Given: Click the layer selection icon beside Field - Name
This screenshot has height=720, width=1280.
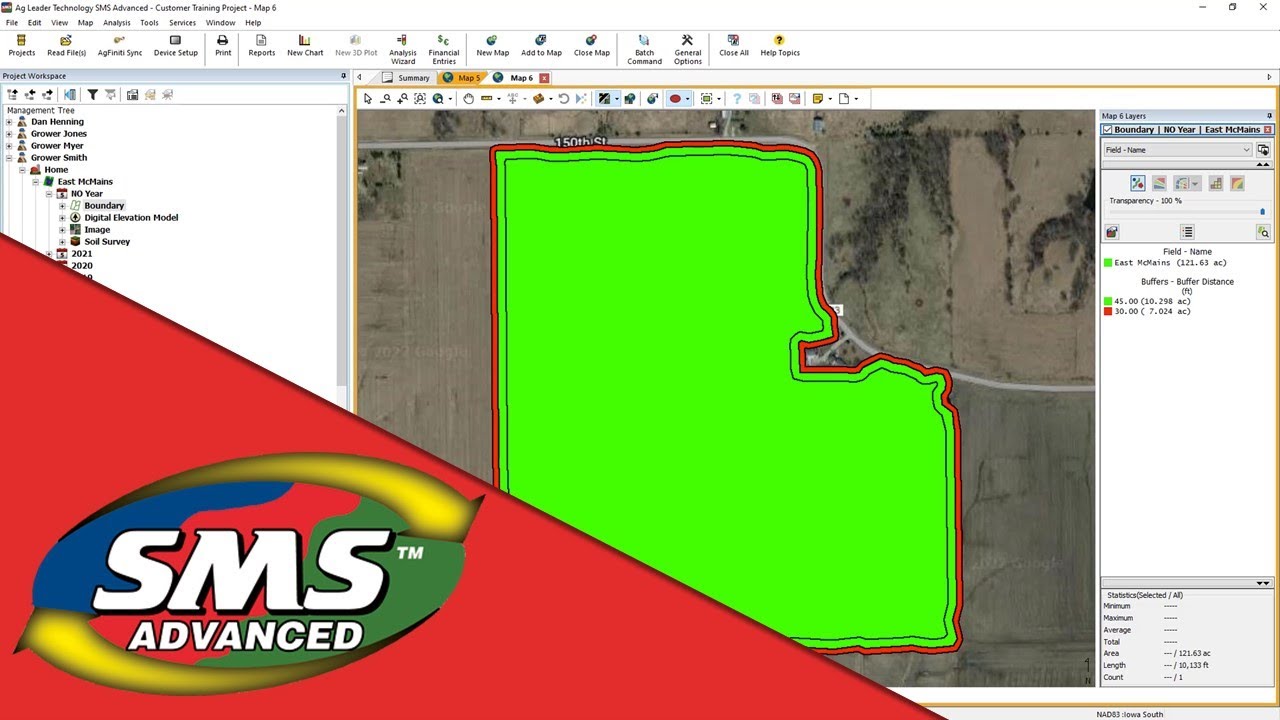Looking at the screenshot, I should (x=1264, y=150).
